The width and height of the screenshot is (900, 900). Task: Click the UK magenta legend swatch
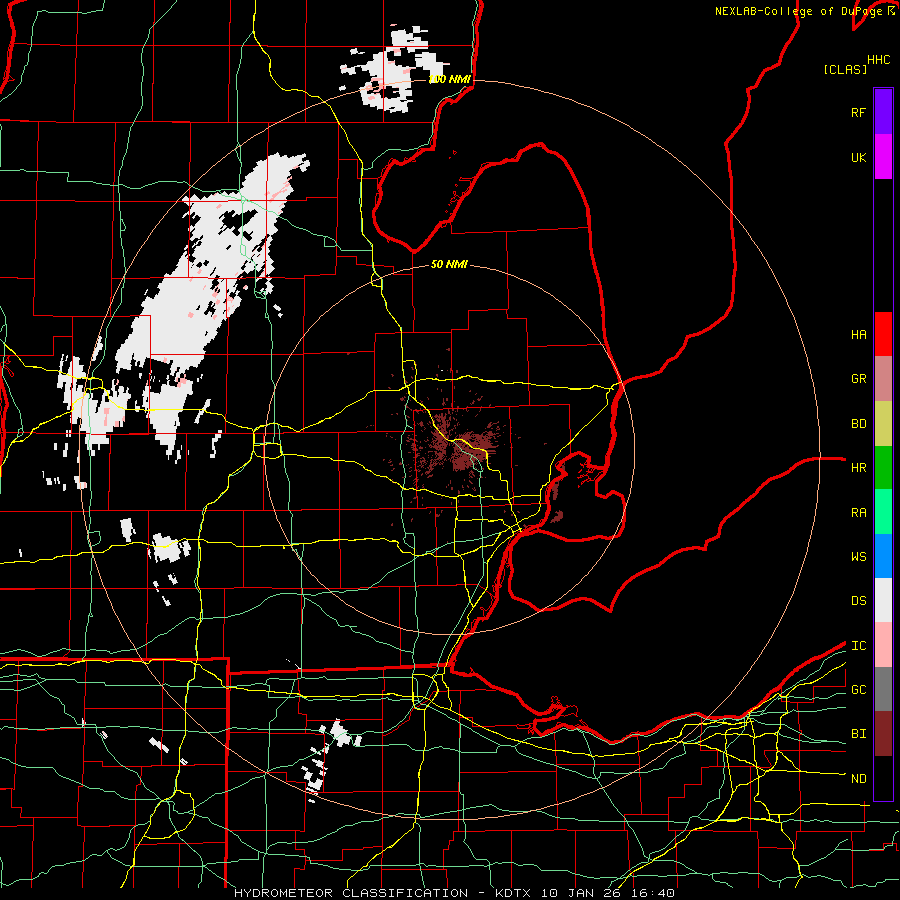883,157
